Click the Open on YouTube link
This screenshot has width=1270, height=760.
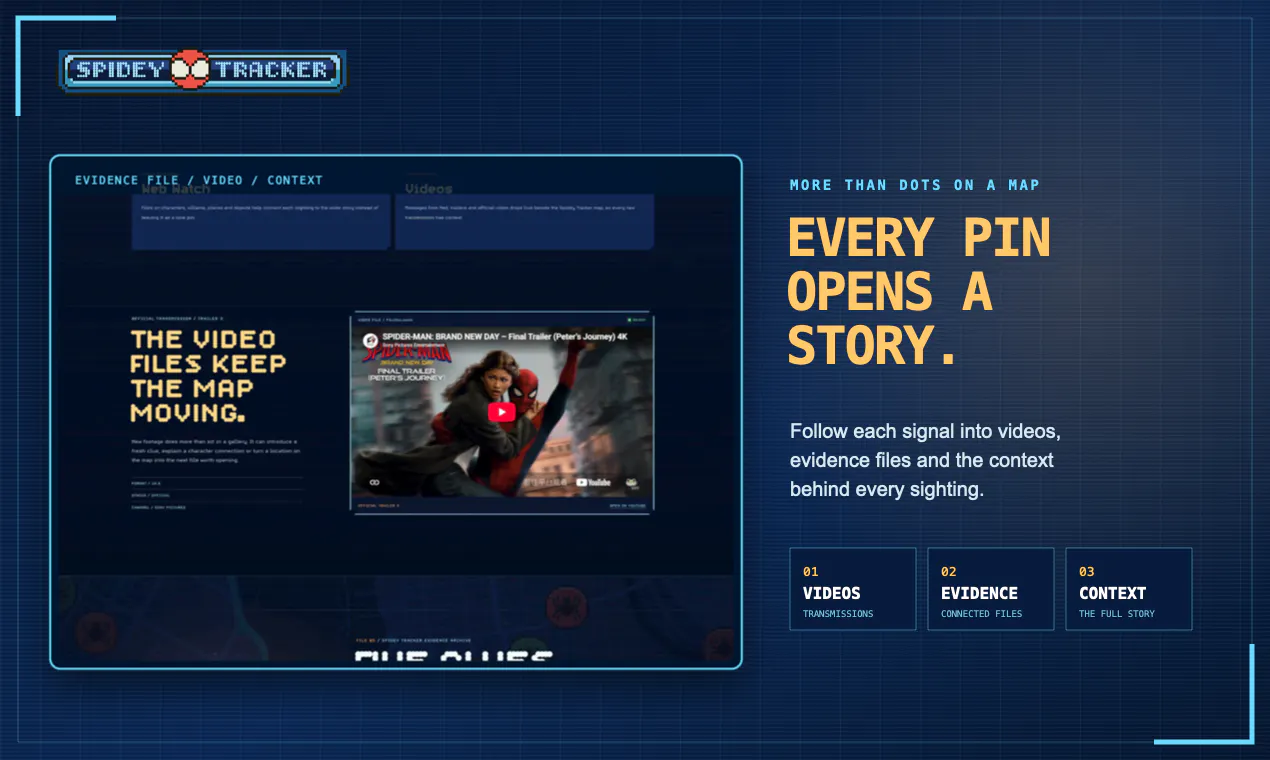(628, 507)
